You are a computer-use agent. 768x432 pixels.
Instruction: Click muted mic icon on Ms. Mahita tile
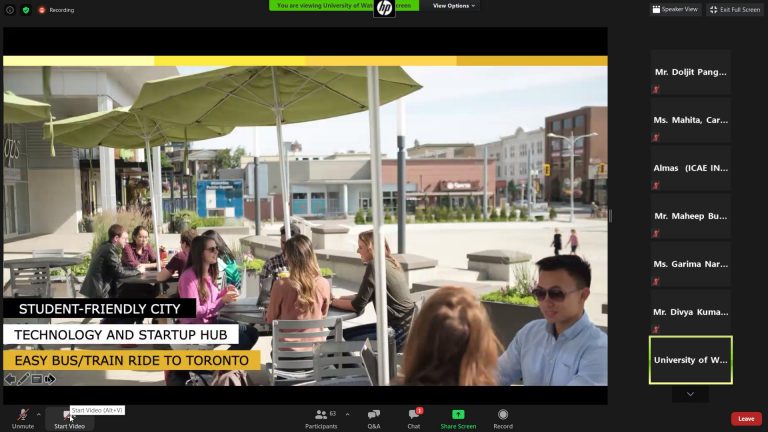[656, 138]
